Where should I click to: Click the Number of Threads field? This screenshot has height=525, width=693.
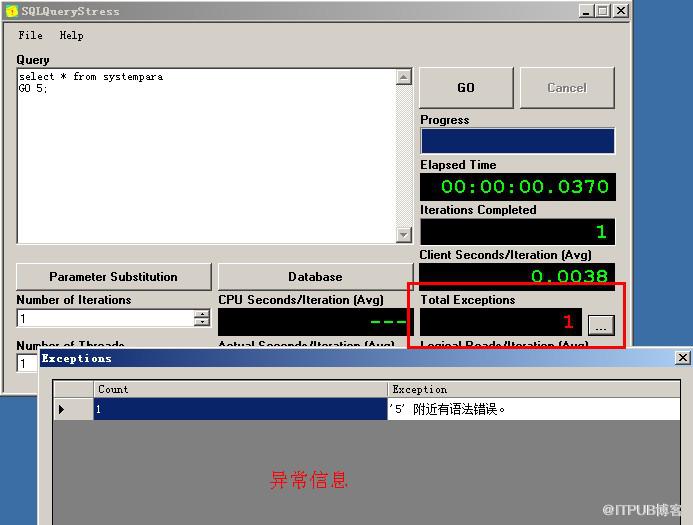pos(27,364)
